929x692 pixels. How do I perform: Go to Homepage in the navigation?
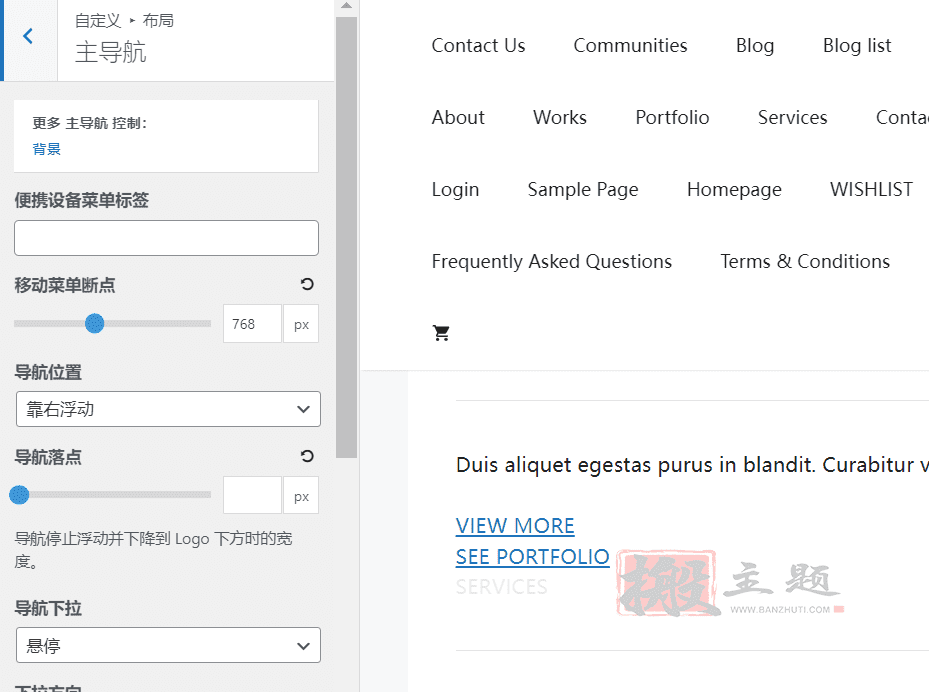pos(734,190)
